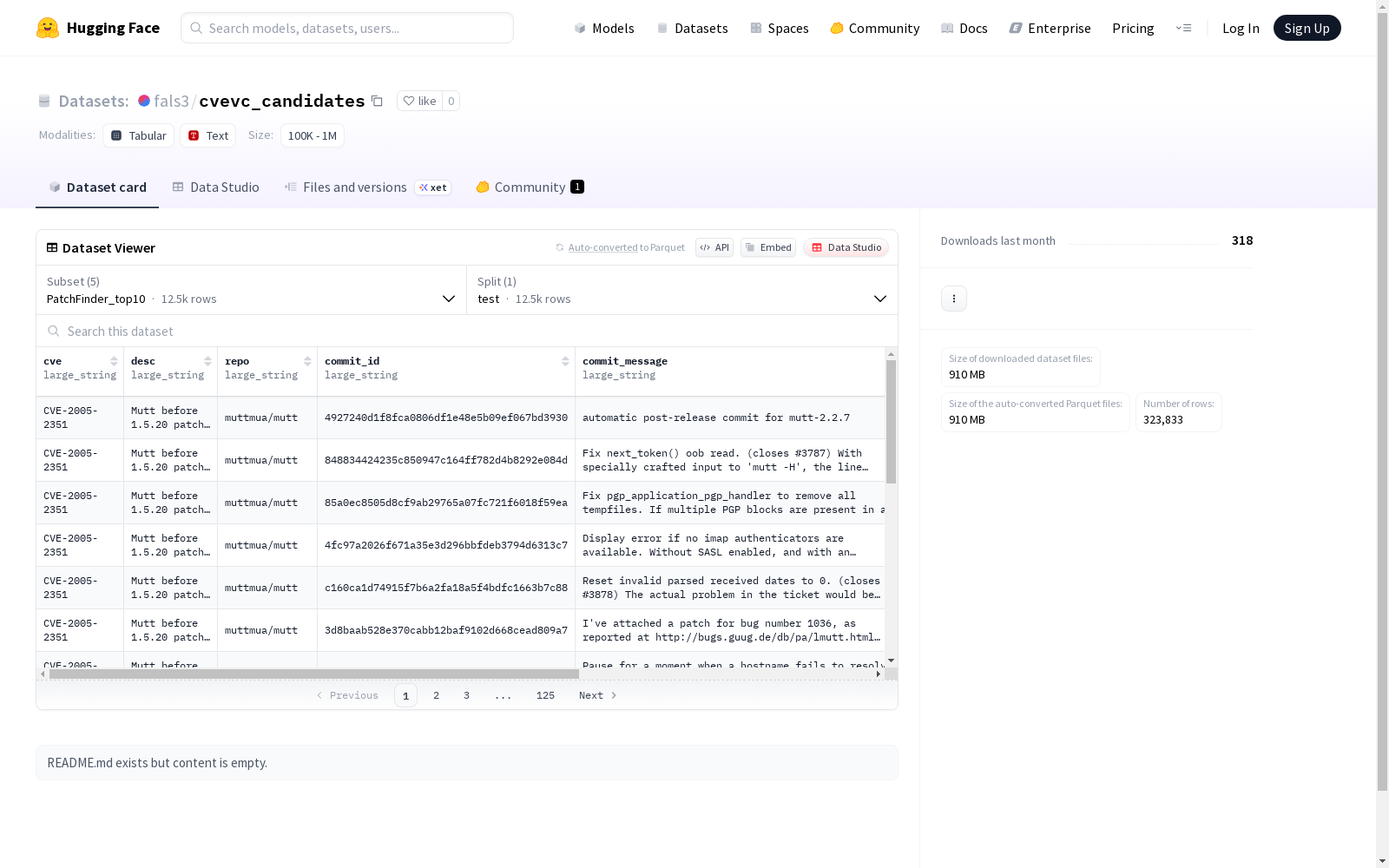1389x868 pixels.
Task: Click the fals3 user avatar
Action: [x=144, y=101]
